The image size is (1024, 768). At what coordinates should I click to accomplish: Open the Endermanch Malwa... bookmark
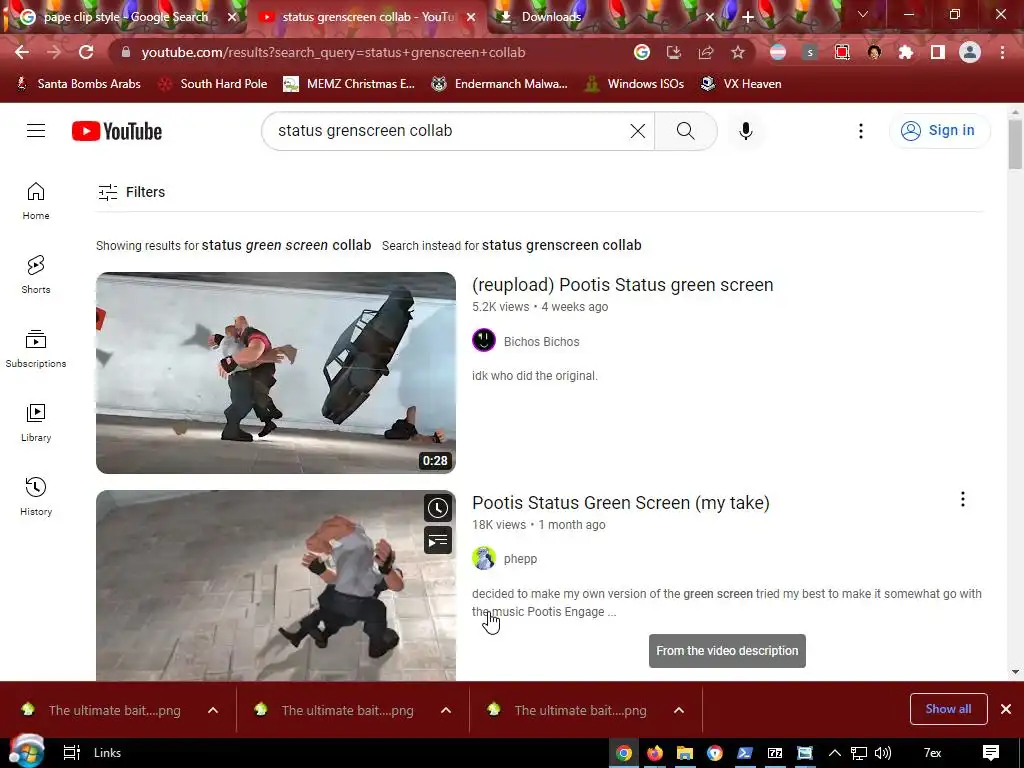[x=500, y=84]
